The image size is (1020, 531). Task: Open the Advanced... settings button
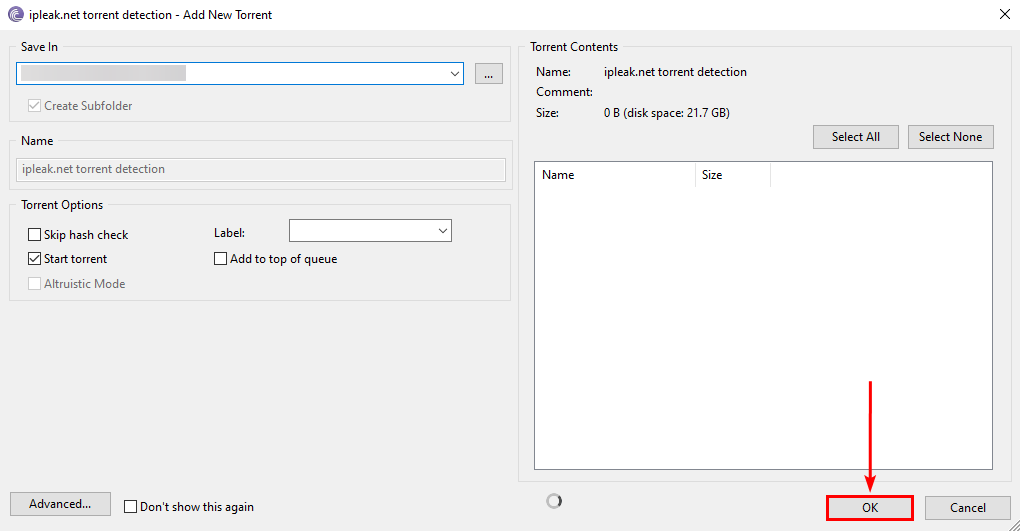tap(60, 504)
